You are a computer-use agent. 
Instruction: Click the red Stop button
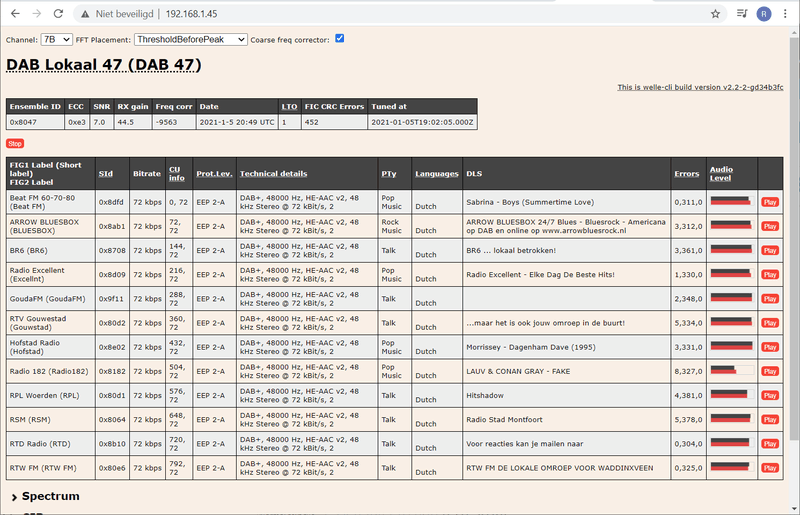click(15, 143)
